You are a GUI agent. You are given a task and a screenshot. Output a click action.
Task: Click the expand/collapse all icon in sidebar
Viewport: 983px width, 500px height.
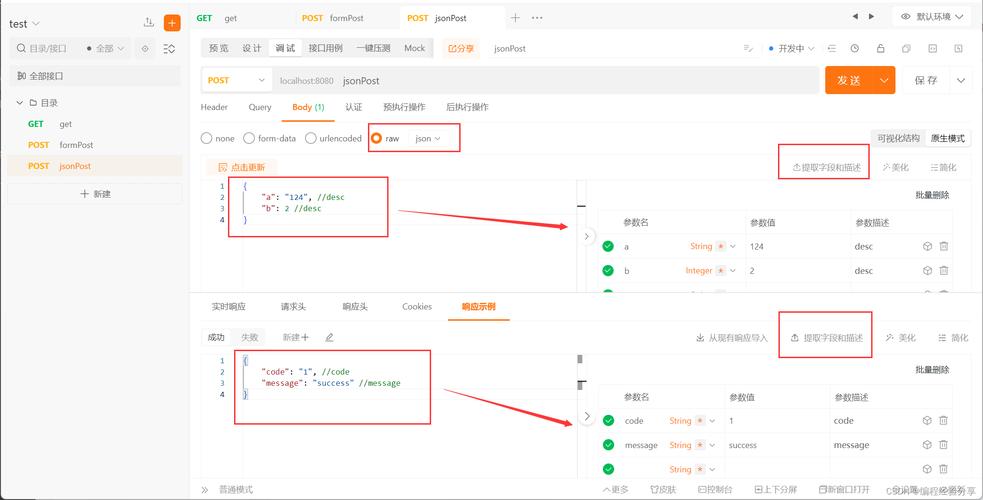pyautogui.click(x=169, y=48)
